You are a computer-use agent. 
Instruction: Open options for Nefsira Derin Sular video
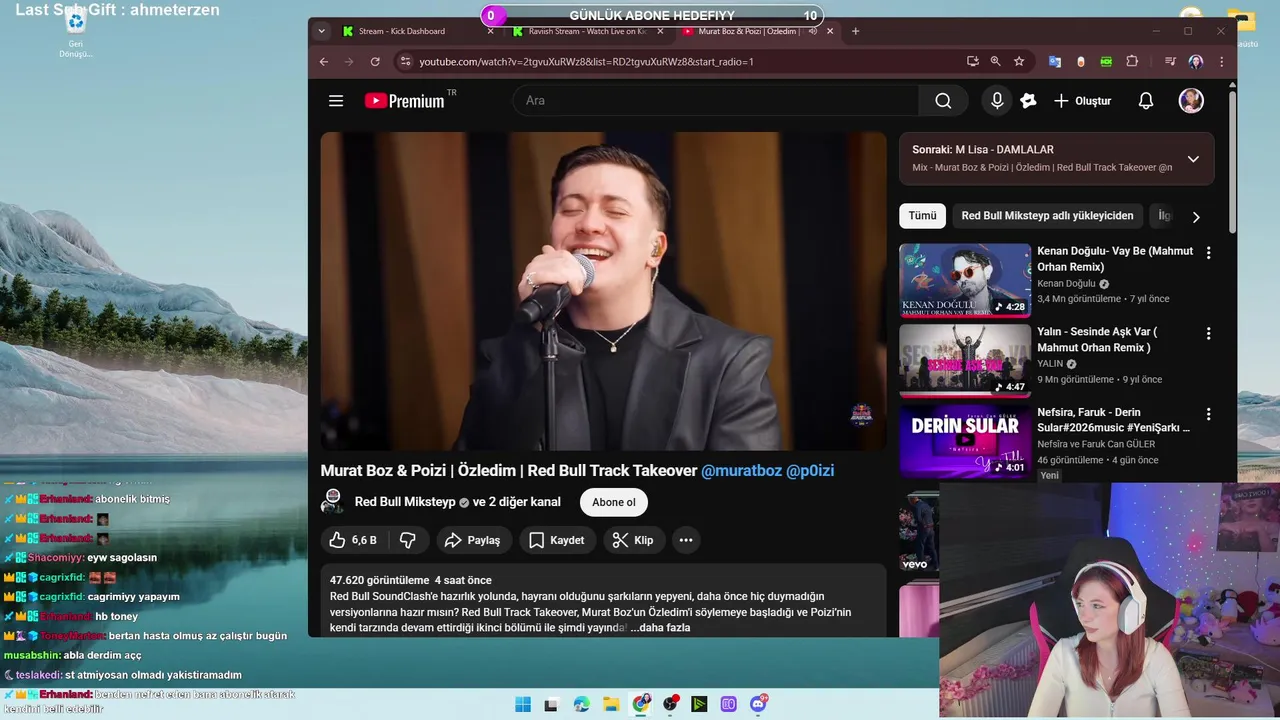1208,414
